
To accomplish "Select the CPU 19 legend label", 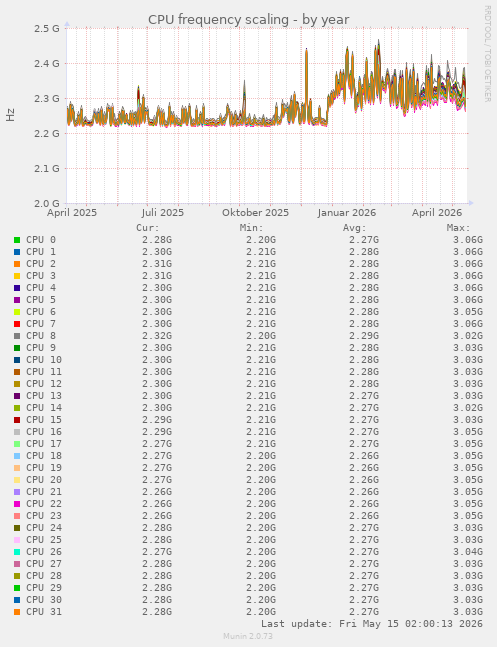I will [x=44, y=468].
